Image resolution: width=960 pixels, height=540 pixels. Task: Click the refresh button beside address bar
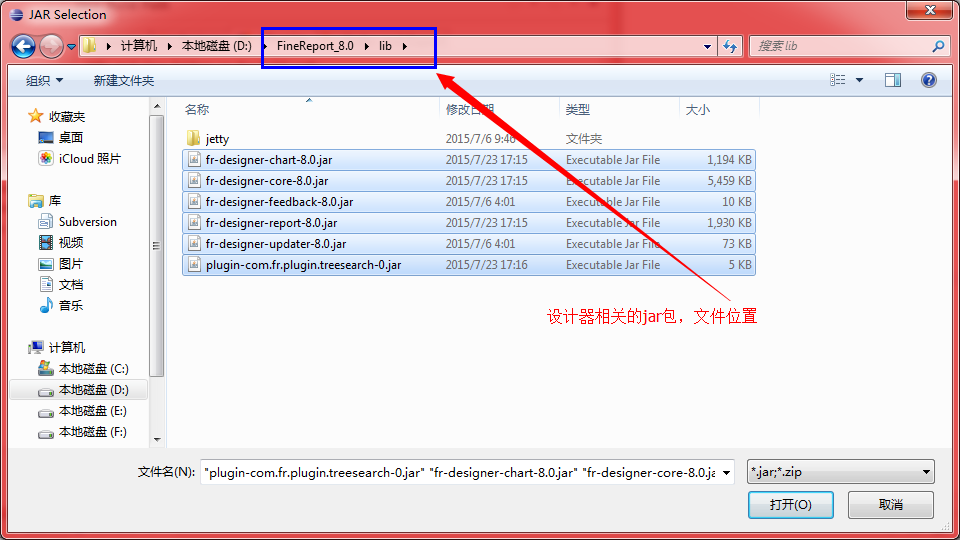click(x=730, y=46)
